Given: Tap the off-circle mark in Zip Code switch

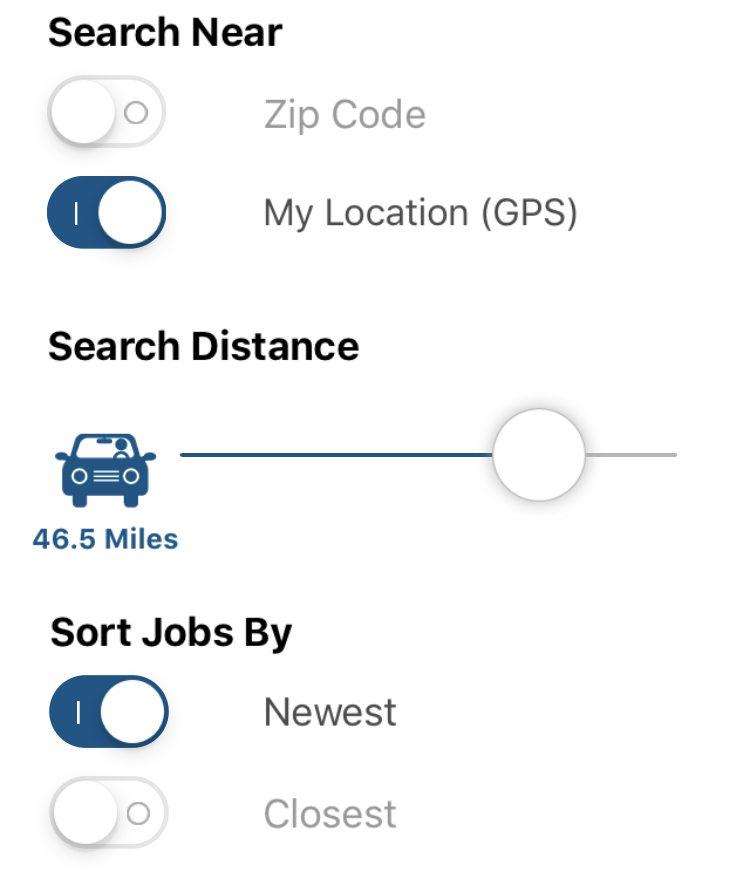Looking at the screenshot, I should [136, 112].
